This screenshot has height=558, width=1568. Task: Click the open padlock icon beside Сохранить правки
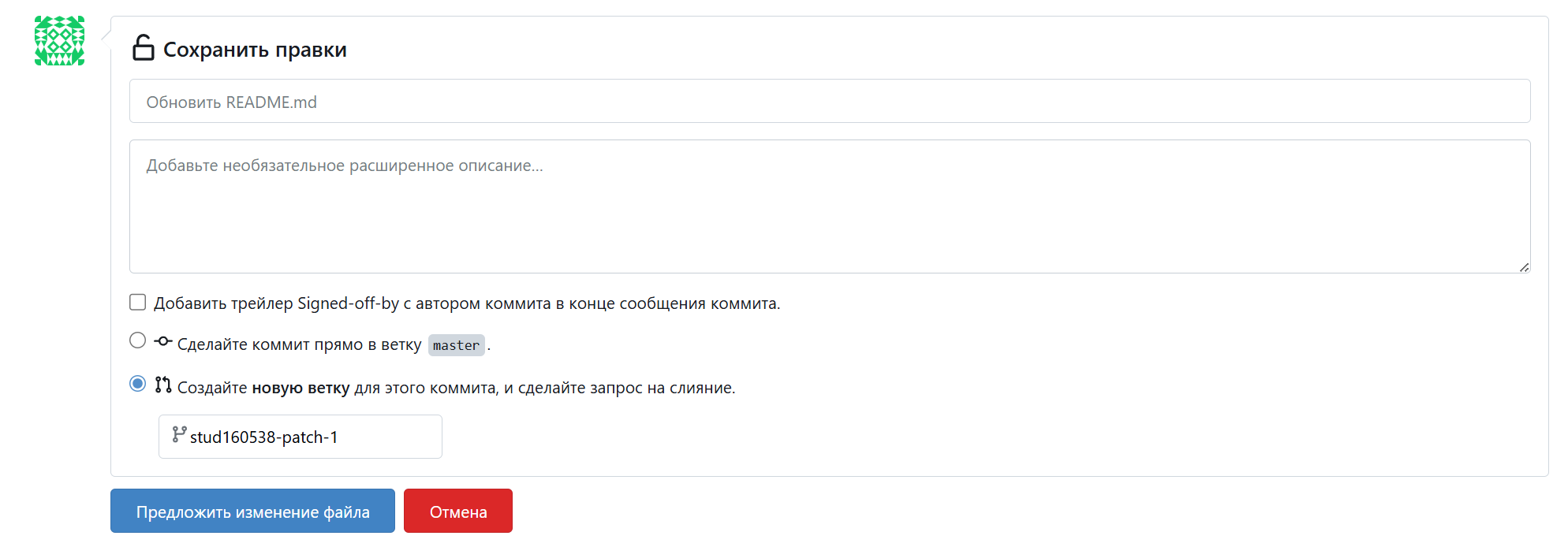[143, 47]
